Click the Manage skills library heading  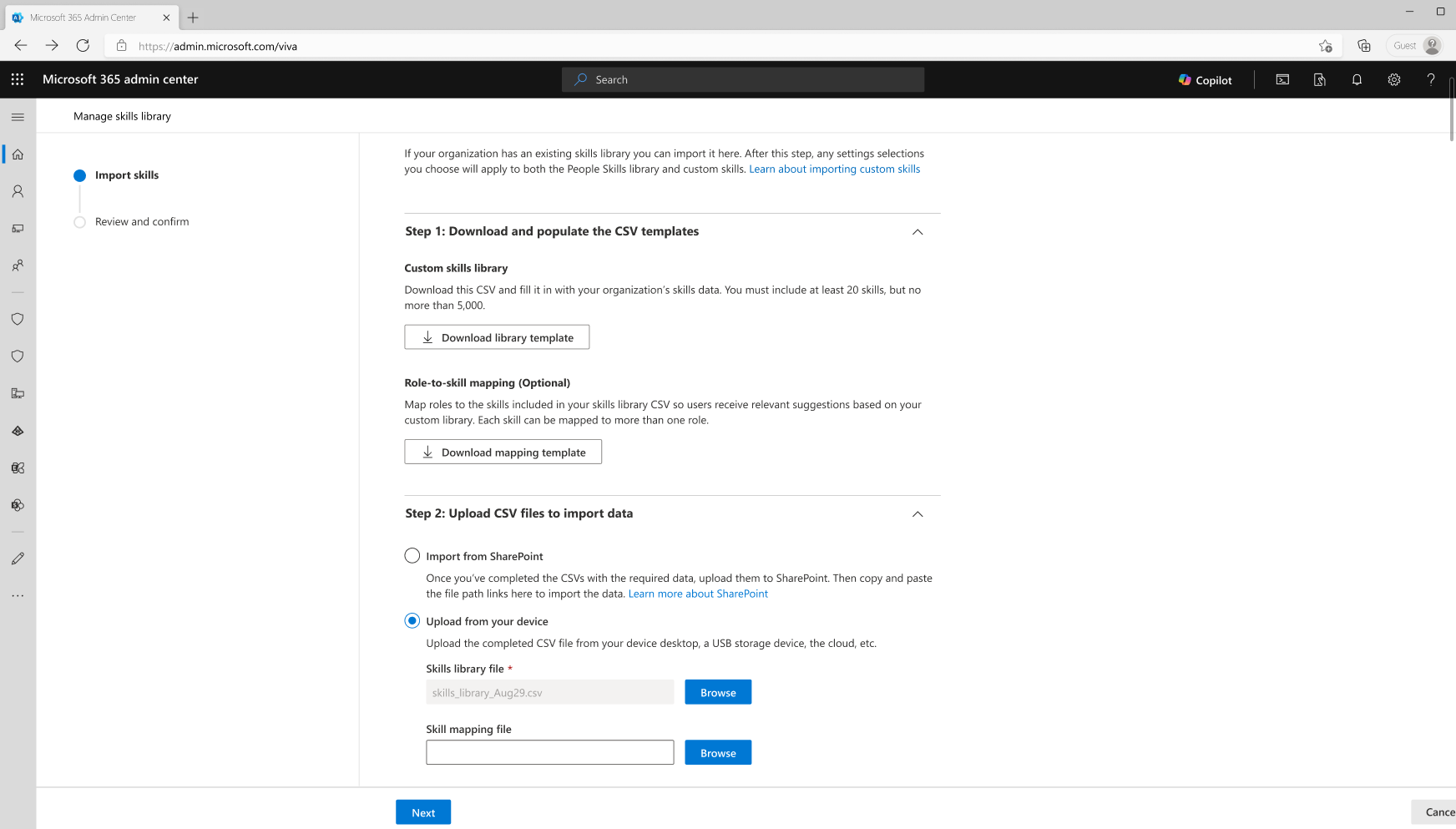122,117
